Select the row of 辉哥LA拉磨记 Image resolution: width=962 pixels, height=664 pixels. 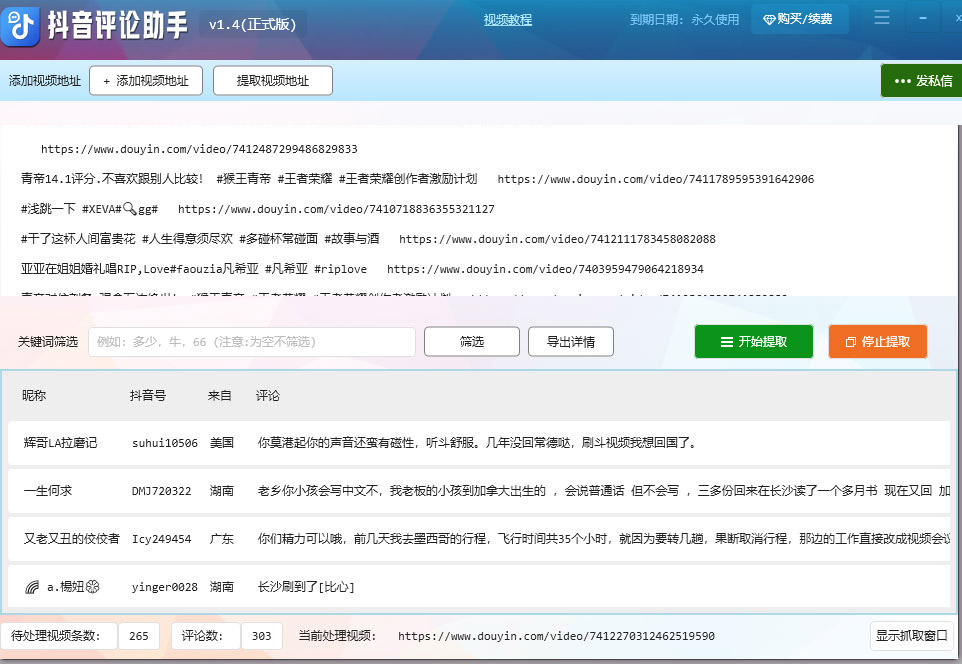[479, 443]
